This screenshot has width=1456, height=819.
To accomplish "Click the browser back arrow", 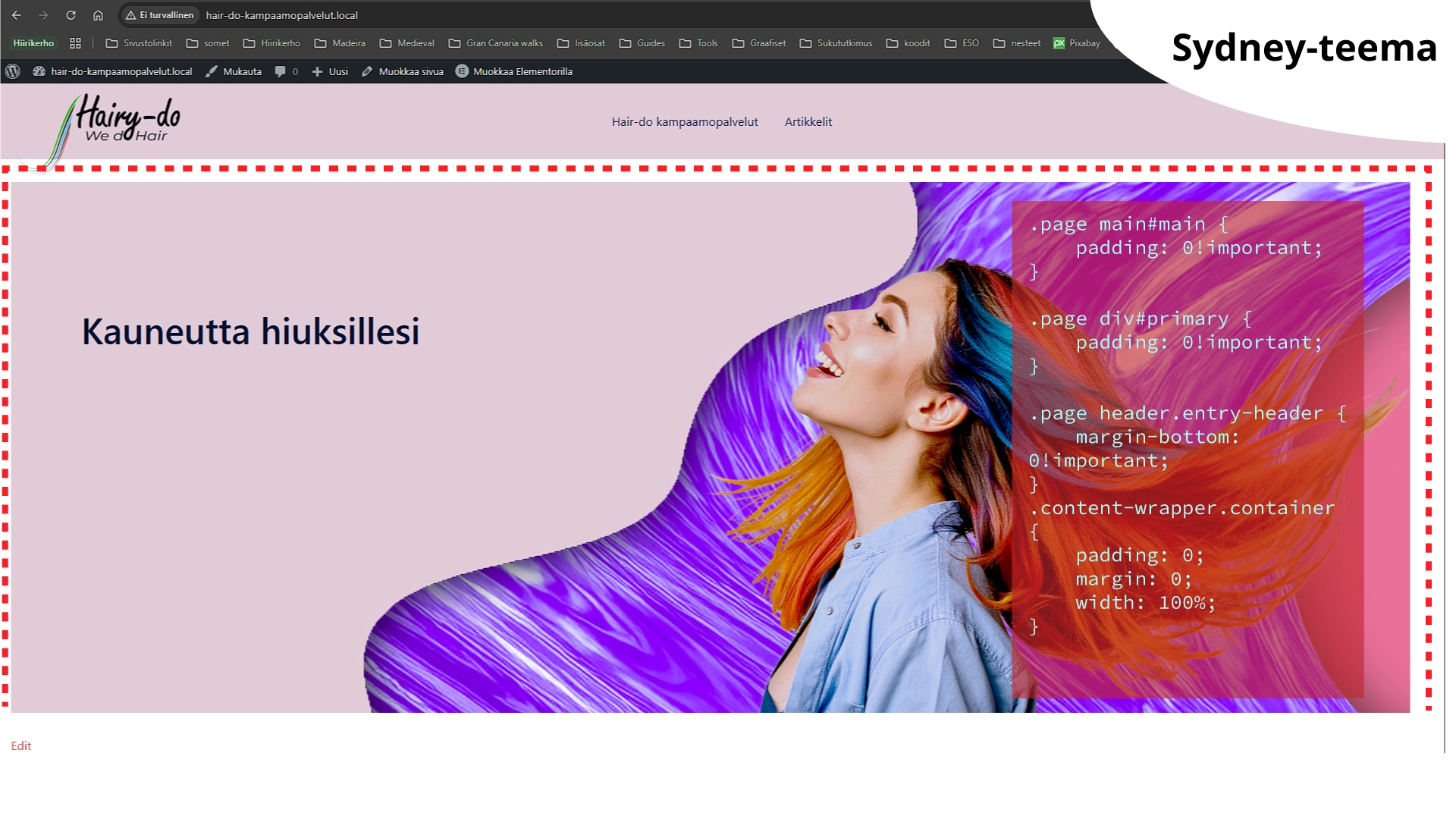I will pyautogui.click(x=17, y=15).
